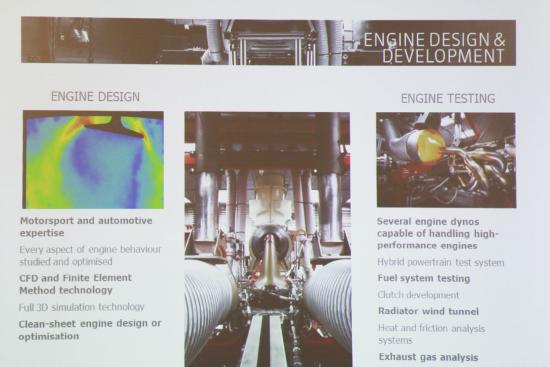550x367 pixels.
Task: Click Radiator wind tunnel item
Action: click(x=428, y=311)
